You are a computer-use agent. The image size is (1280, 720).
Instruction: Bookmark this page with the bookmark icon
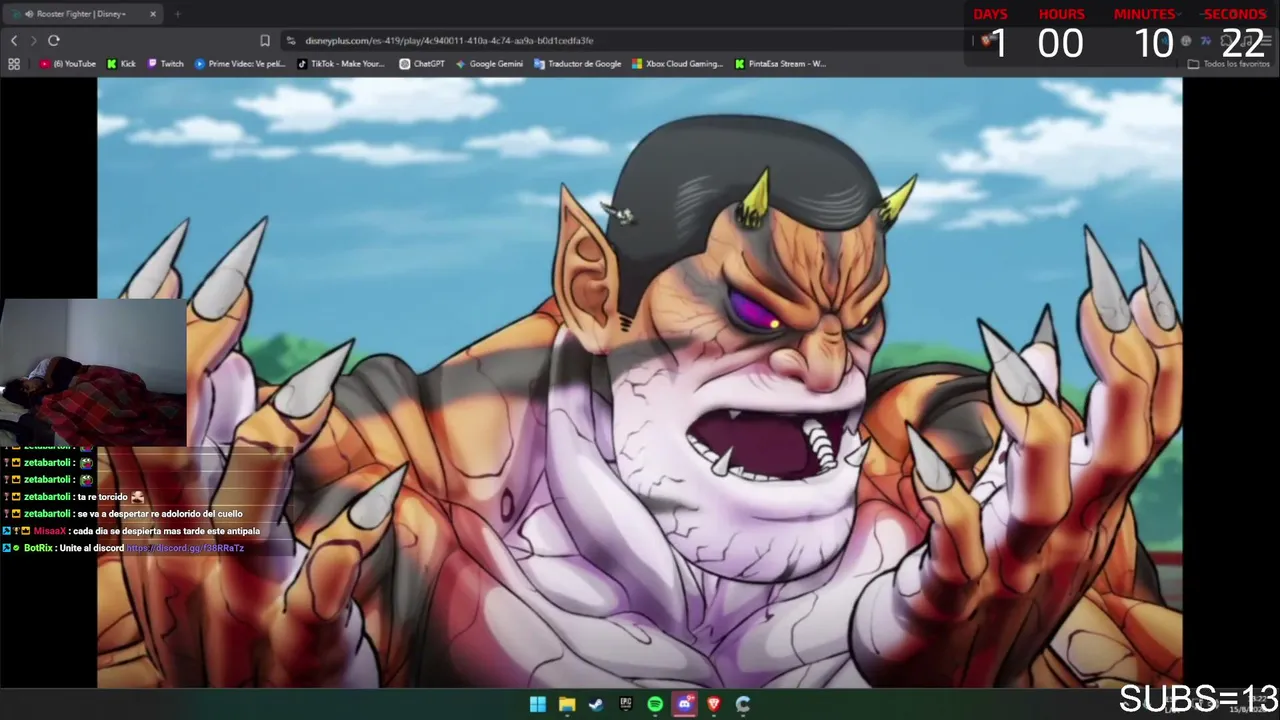[265, 41]
